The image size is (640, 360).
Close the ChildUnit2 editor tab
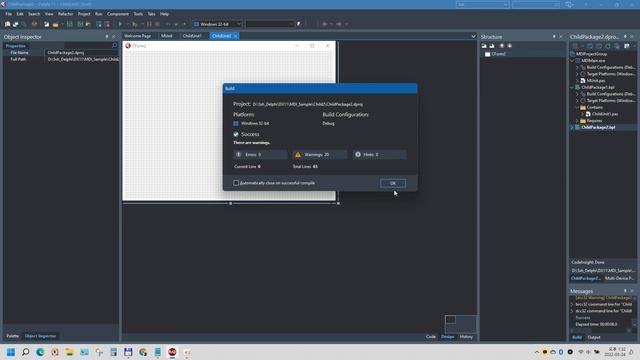point(235,36)
